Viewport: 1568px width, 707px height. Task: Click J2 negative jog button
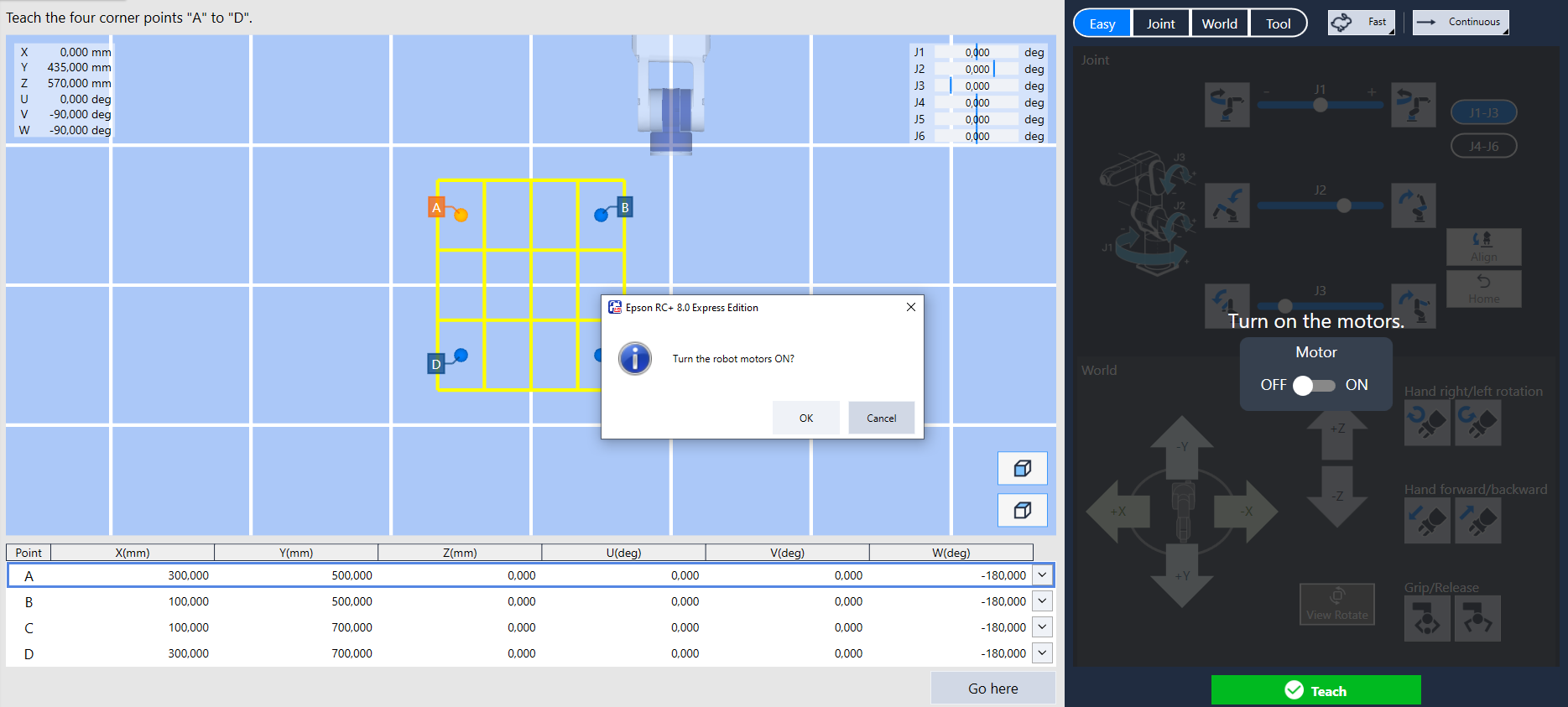[x=1227, y=205]
